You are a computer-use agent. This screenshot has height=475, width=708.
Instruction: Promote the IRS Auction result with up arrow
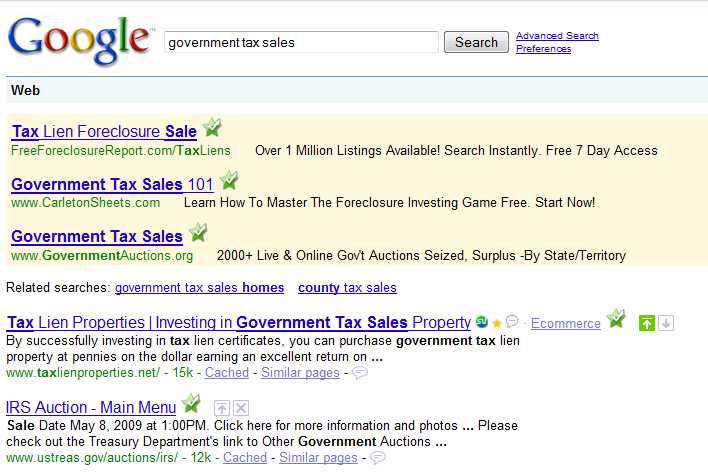[x=221, y=408]
